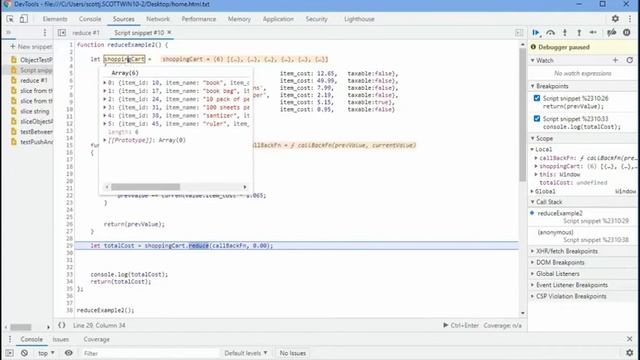Open the Issues drawer tab
Screen dimensions: 640x360
pos(60,339)
